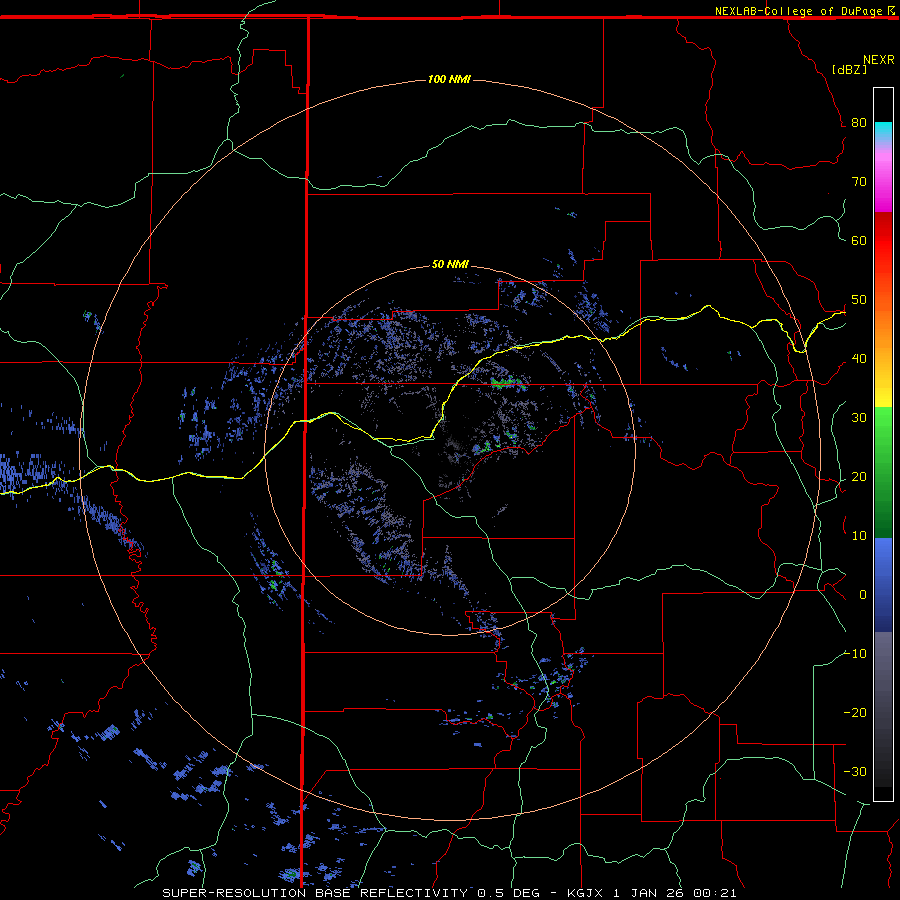
Task: Click the KGJX radar site identifier
Action: (585, 893)
